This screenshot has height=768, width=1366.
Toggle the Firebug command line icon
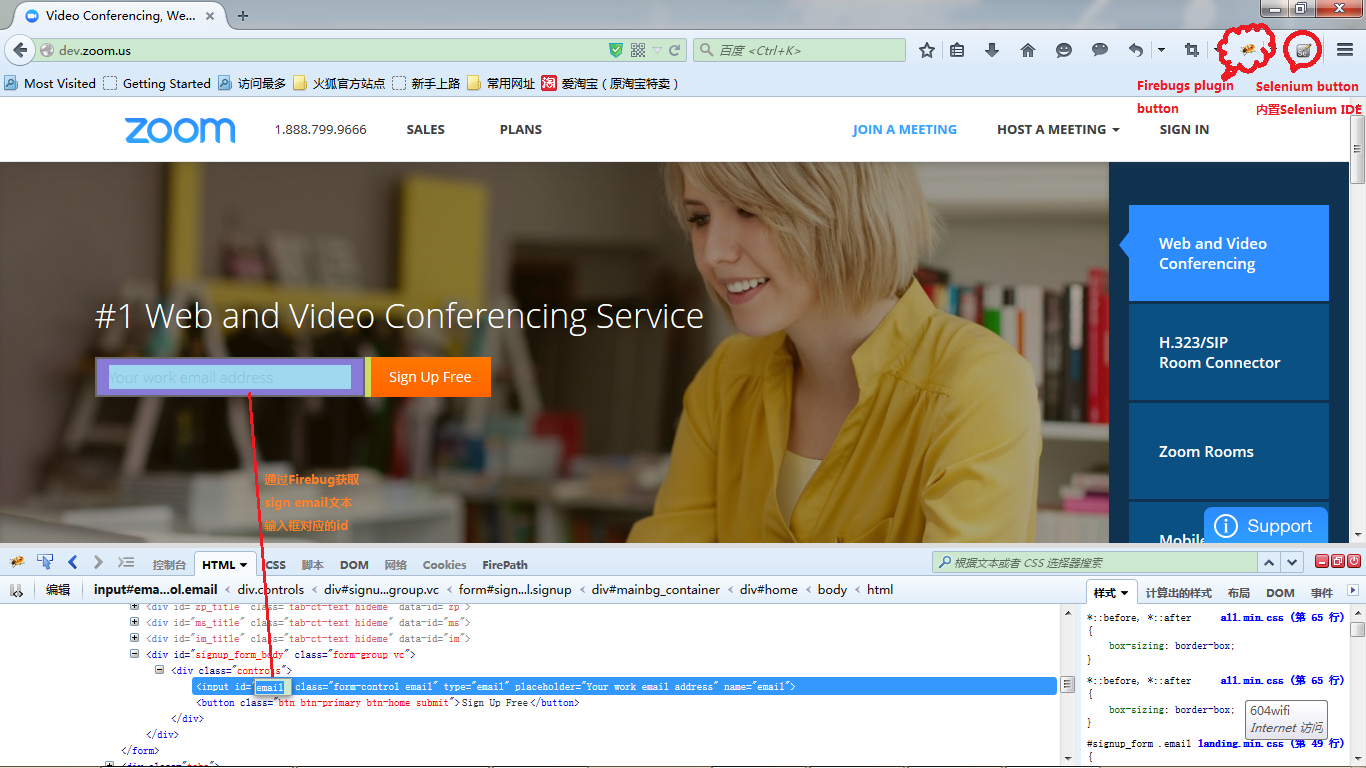pyautogui.click(x=126, y=562)
